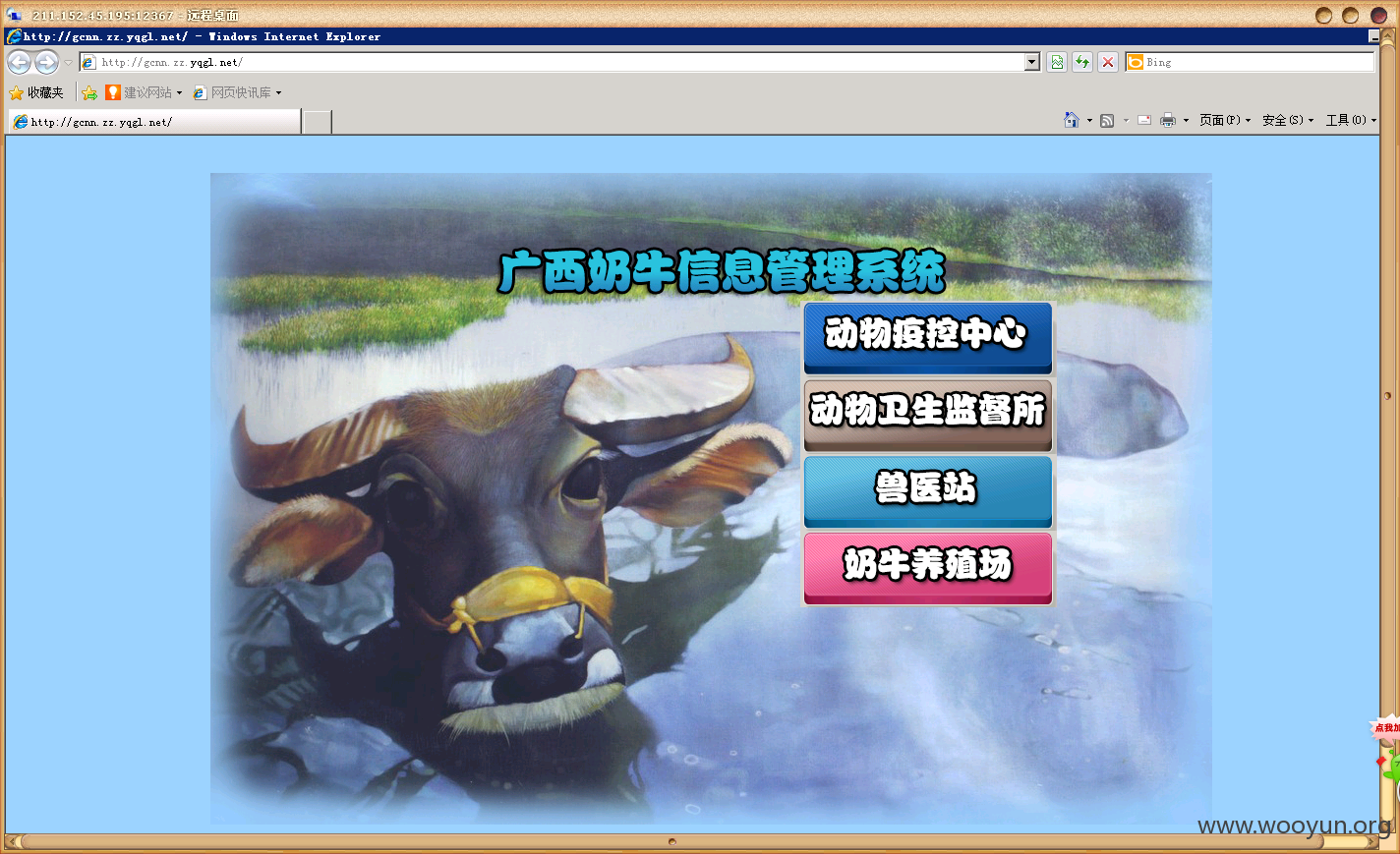The image size is (1400, 854).
Task: Expand the address bar history dropdown arrow
Action: tap(1032, 62)
